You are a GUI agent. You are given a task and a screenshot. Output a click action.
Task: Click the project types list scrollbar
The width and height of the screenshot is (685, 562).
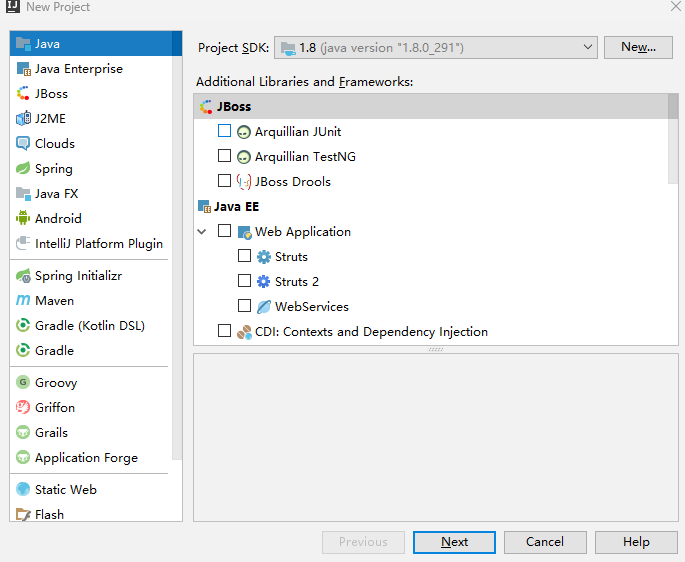point(177,245)
